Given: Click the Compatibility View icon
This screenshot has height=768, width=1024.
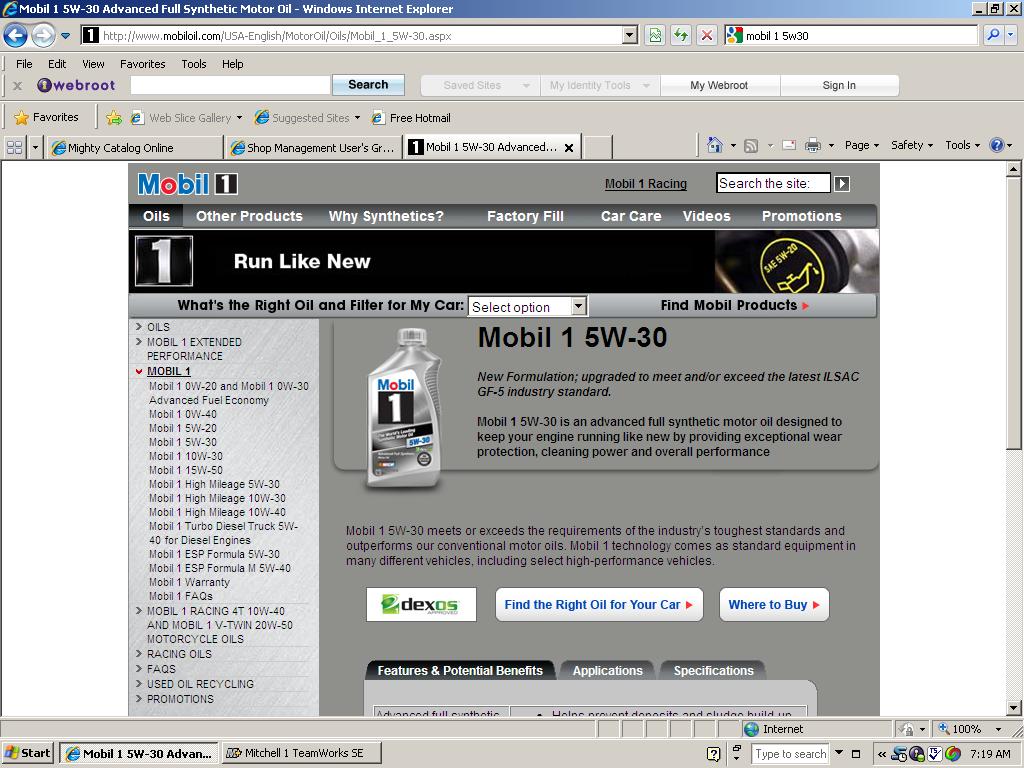Looking at the screenshot, I should pyautogui.click(x=655, y=35).
